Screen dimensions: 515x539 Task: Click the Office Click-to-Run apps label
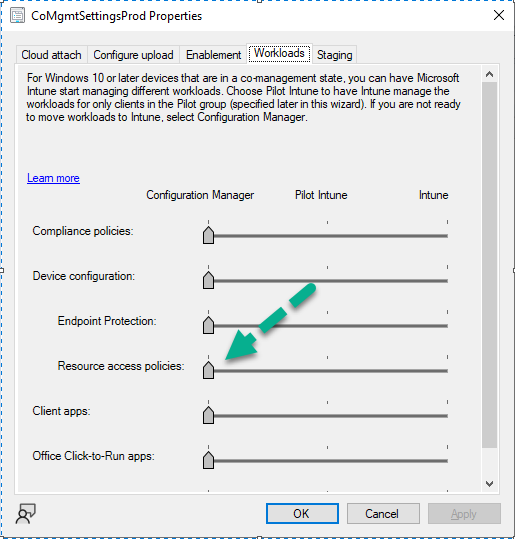pos(94,456)
